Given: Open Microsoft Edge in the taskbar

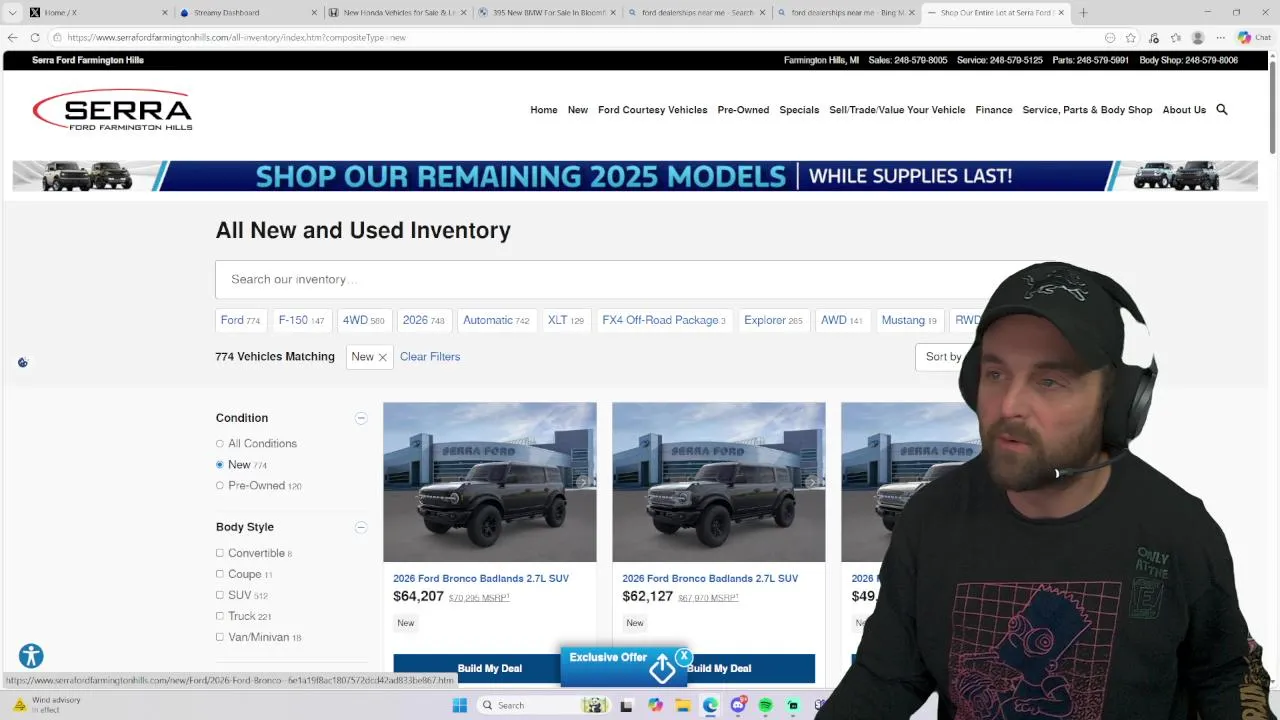Looking at the screenshot, I should [x=710, y=705].
